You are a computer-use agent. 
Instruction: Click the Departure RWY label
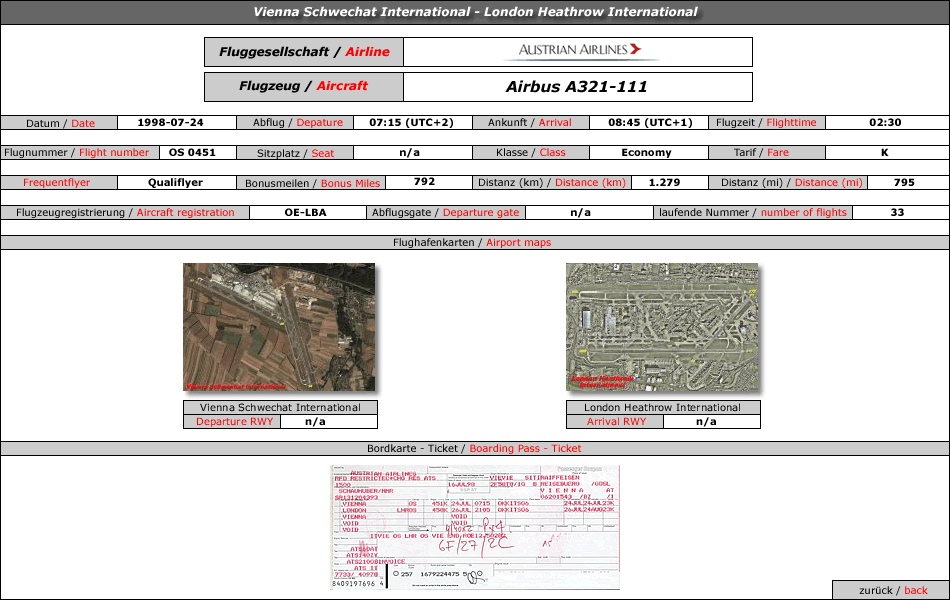[x=232, y=421]
